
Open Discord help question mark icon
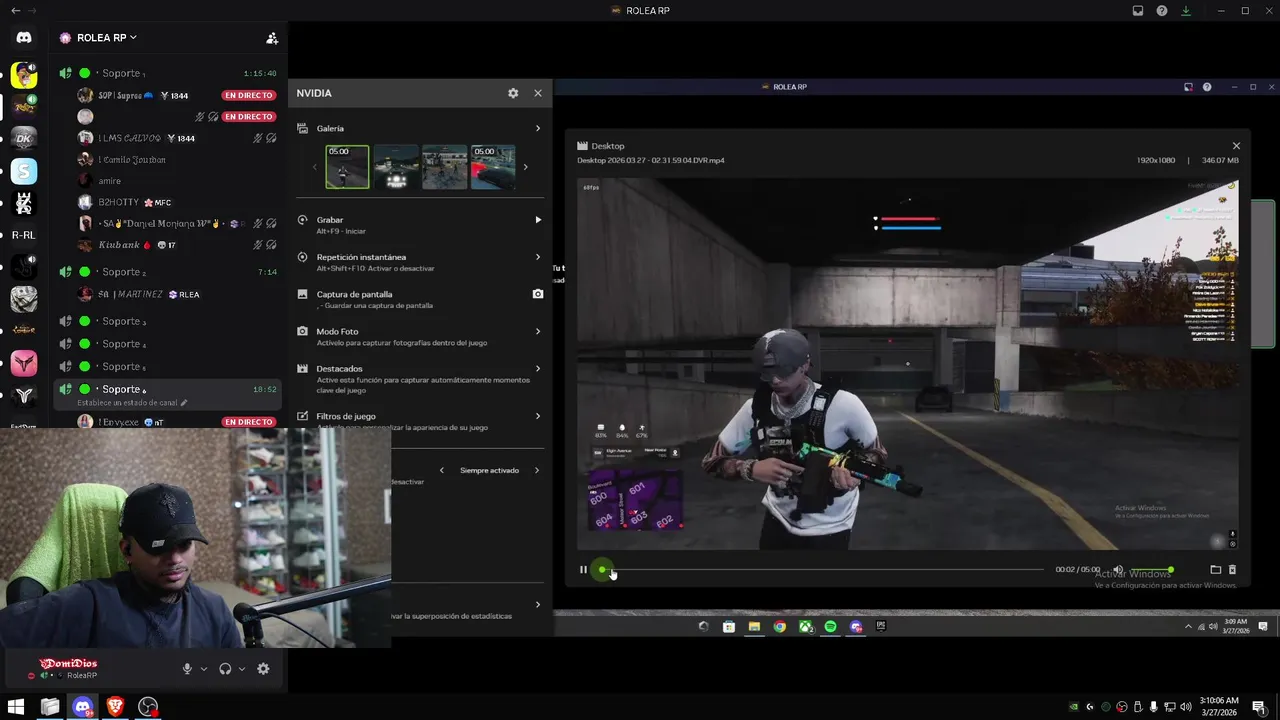1162,10
